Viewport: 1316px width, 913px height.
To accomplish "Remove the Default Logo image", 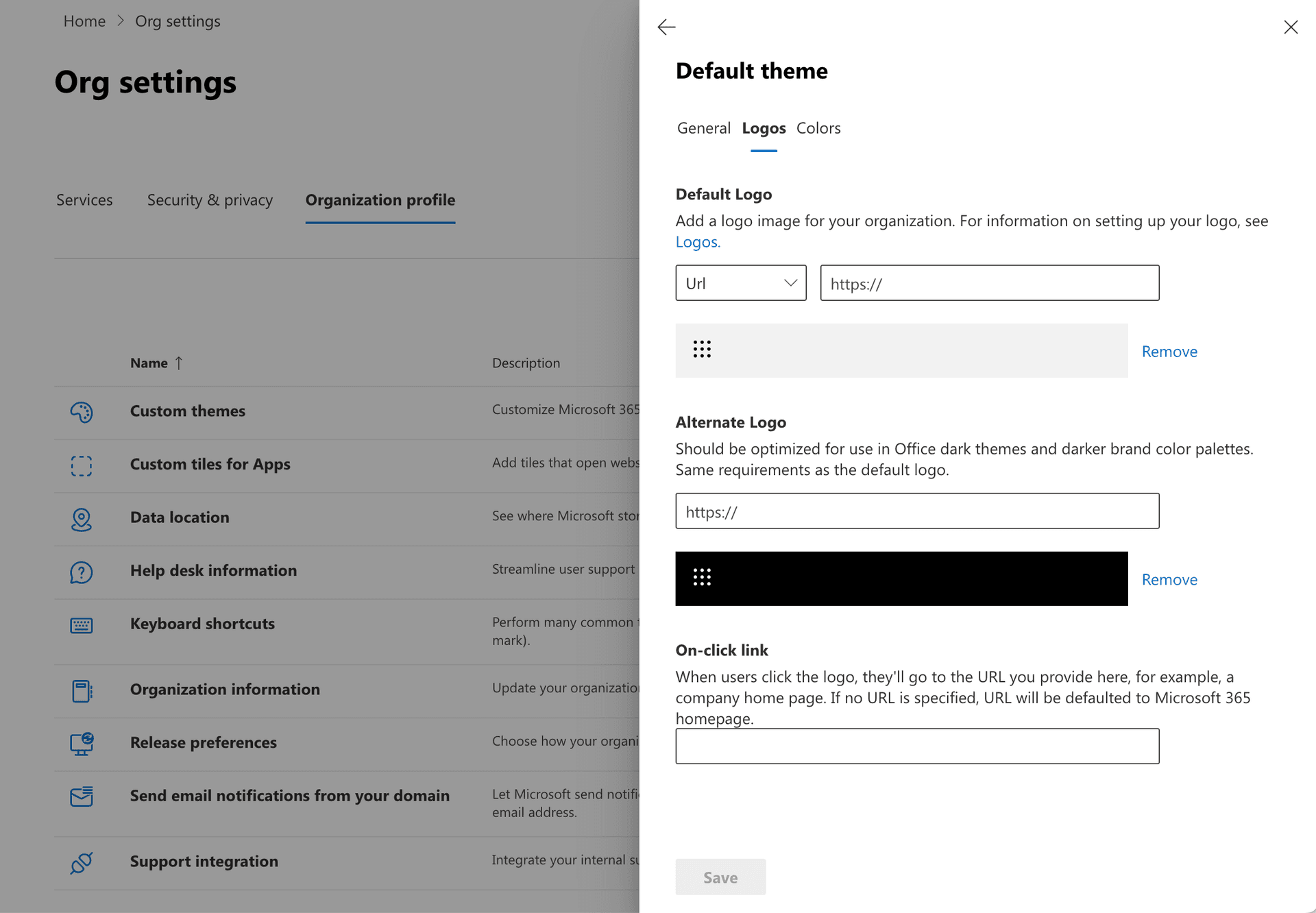I will click(1169, 351).
